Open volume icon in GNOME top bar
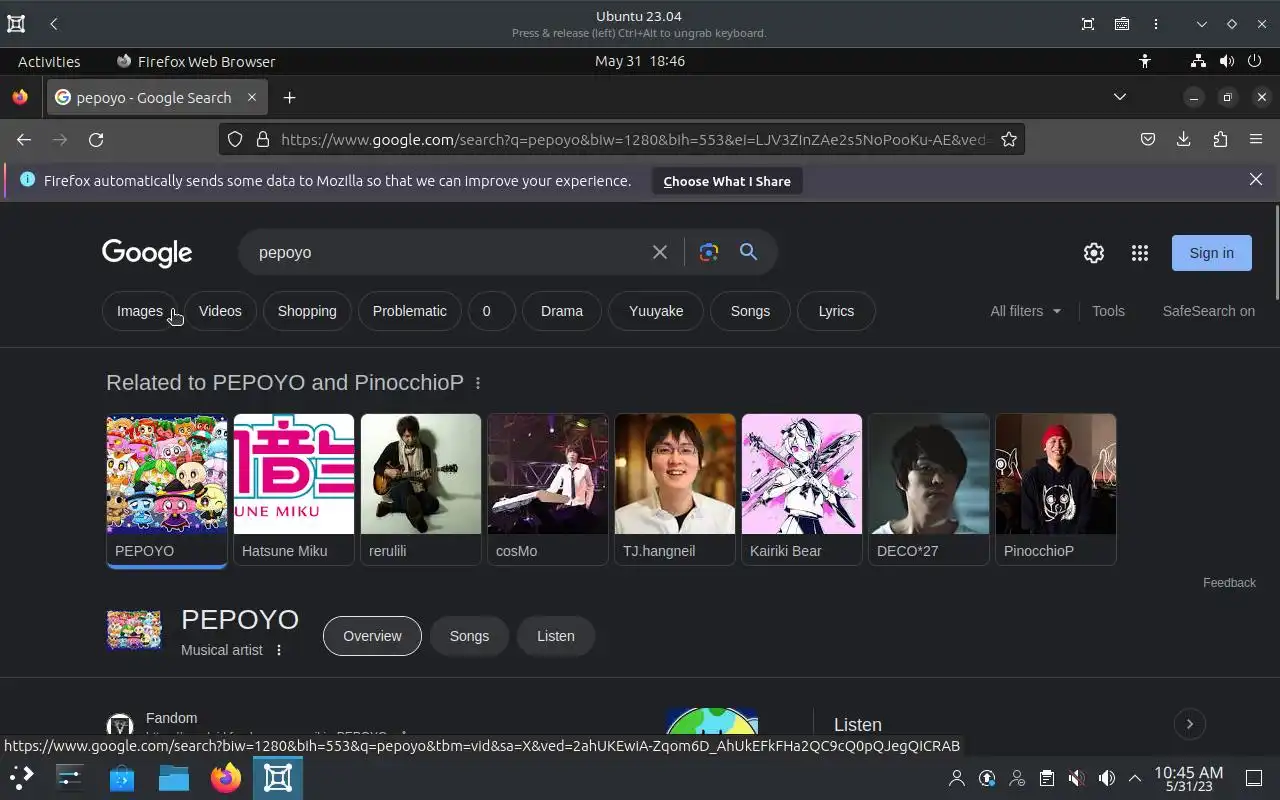Image resolution: width=1280 pixels, height=800 pixels. (1227, 61)
